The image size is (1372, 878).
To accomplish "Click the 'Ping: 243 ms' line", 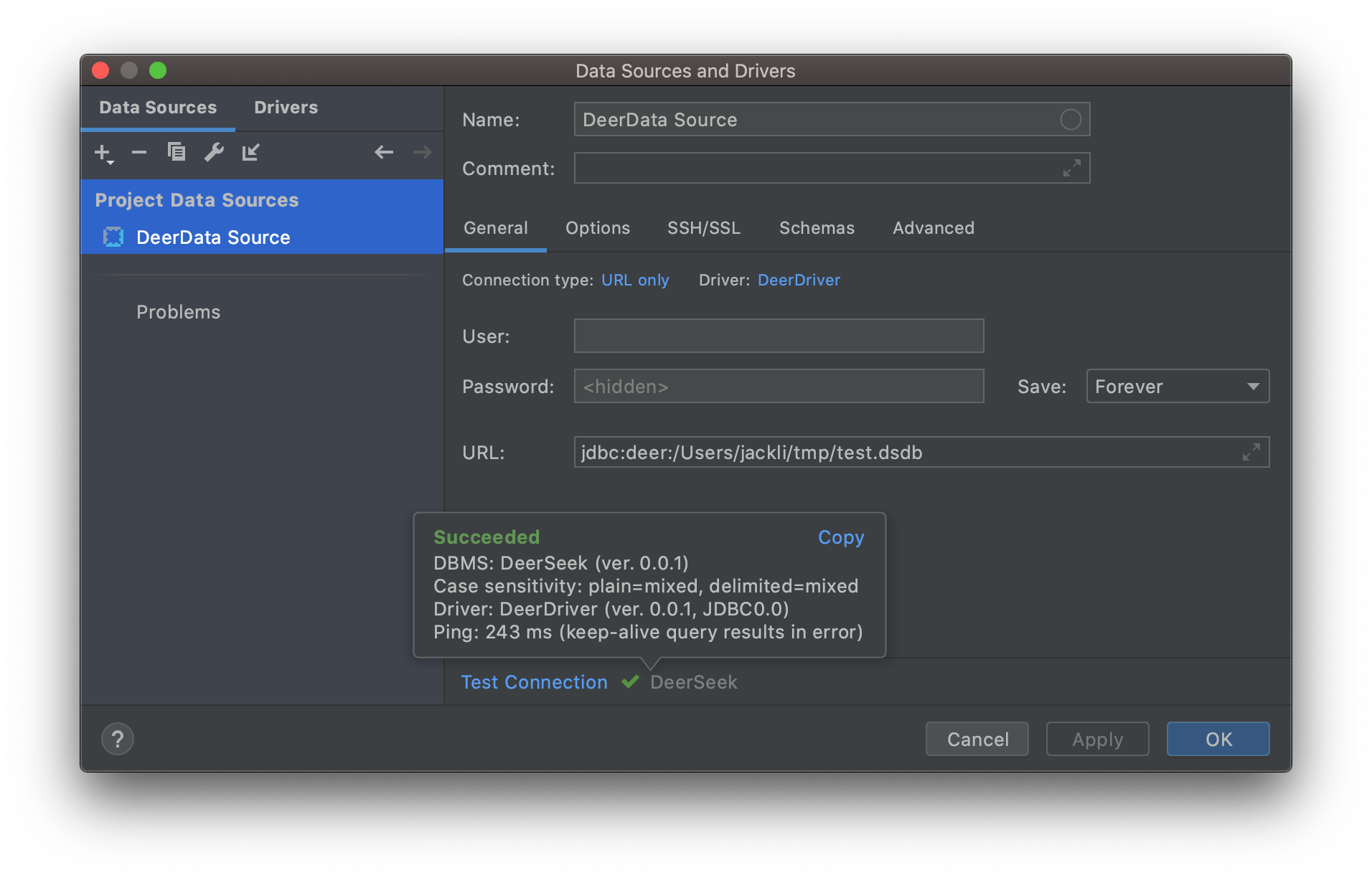I will click(648, 632).
